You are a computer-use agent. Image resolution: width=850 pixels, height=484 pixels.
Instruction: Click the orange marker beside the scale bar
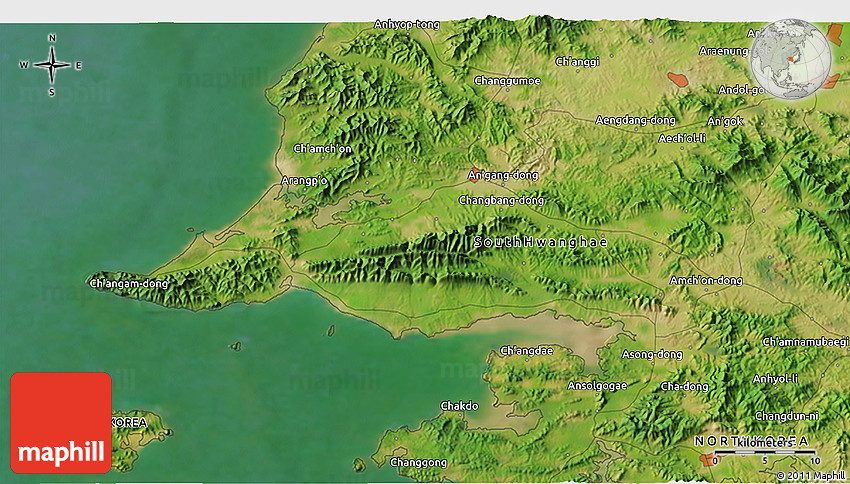coord(708,459)
